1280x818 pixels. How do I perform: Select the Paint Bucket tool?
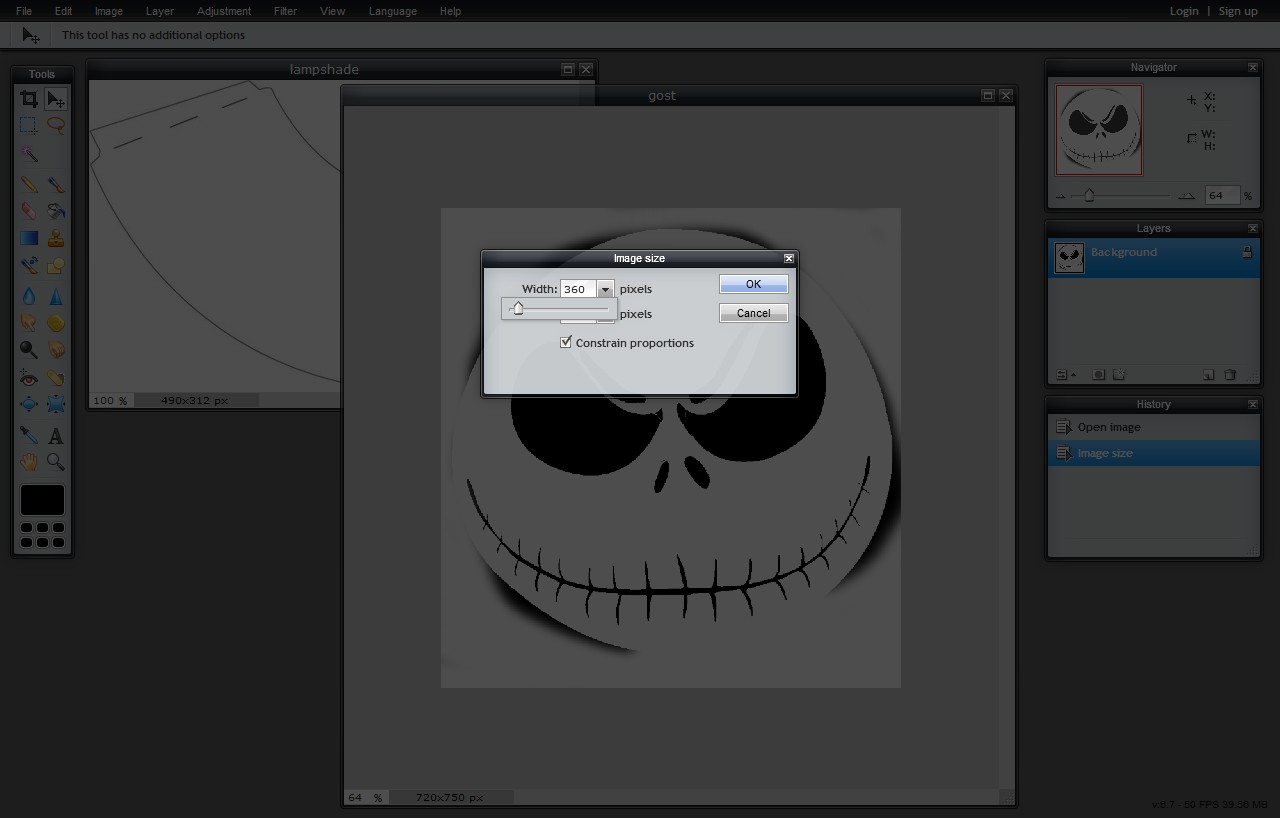(56, 211)
